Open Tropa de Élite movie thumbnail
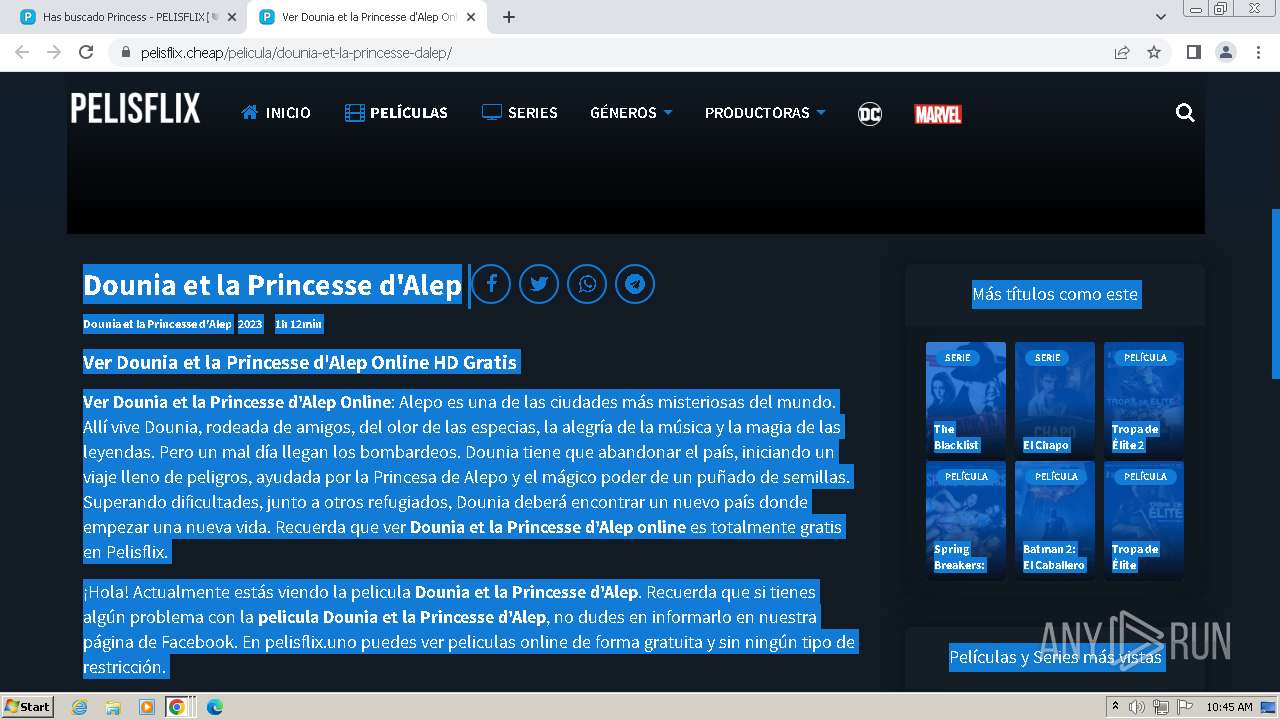Screen dimensions: 1280x720 (1144, 519)
